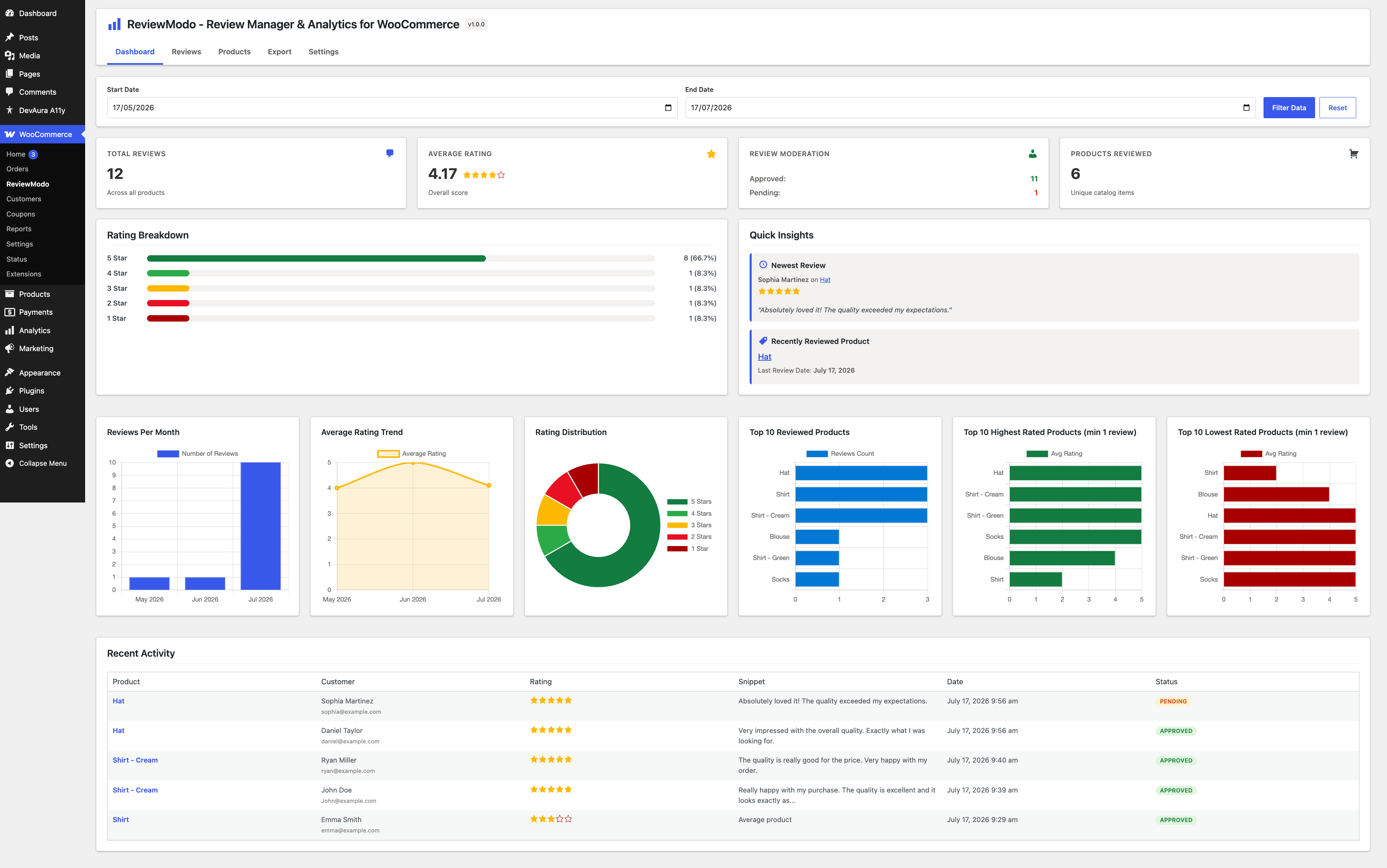1387x868 pixels.
Task: Open the Export tab
Action: click(280, 52)
